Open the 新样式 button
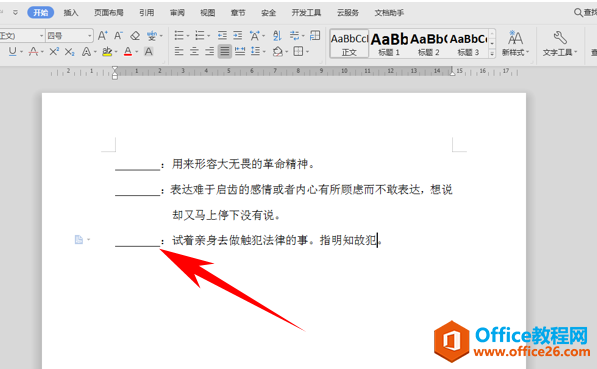Image resolution: width=597 pixels, height=369 pixels. click(x=515, y=43)
